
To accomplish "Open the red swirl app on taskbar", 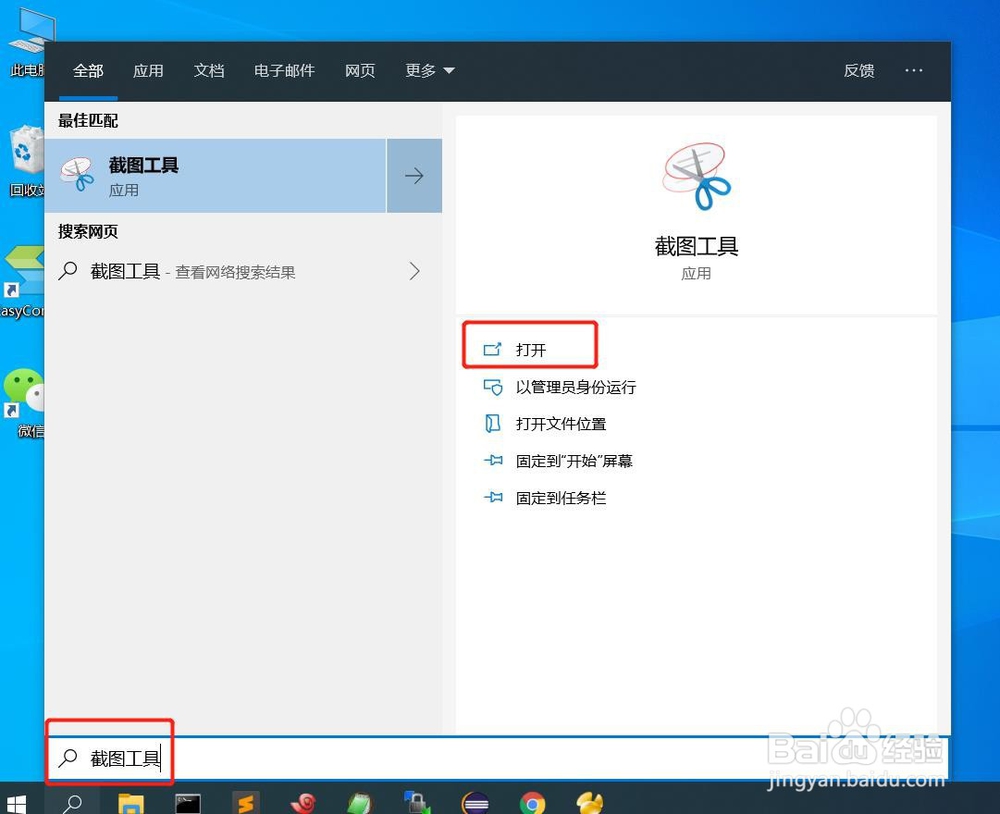I will (304, 803).
